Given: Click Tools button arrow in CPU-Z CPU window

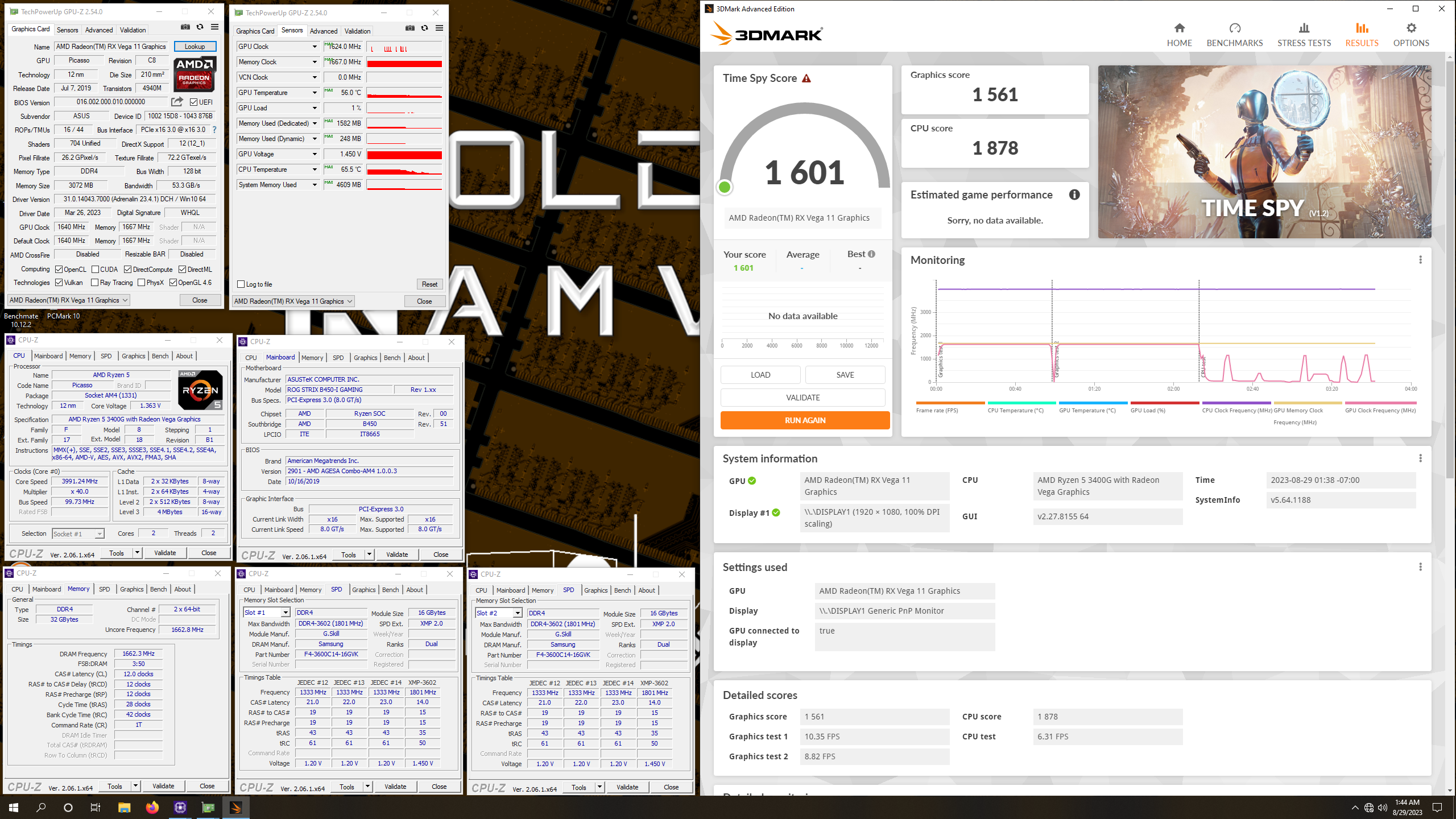Looking at the screenshot, I should [136, 553].
